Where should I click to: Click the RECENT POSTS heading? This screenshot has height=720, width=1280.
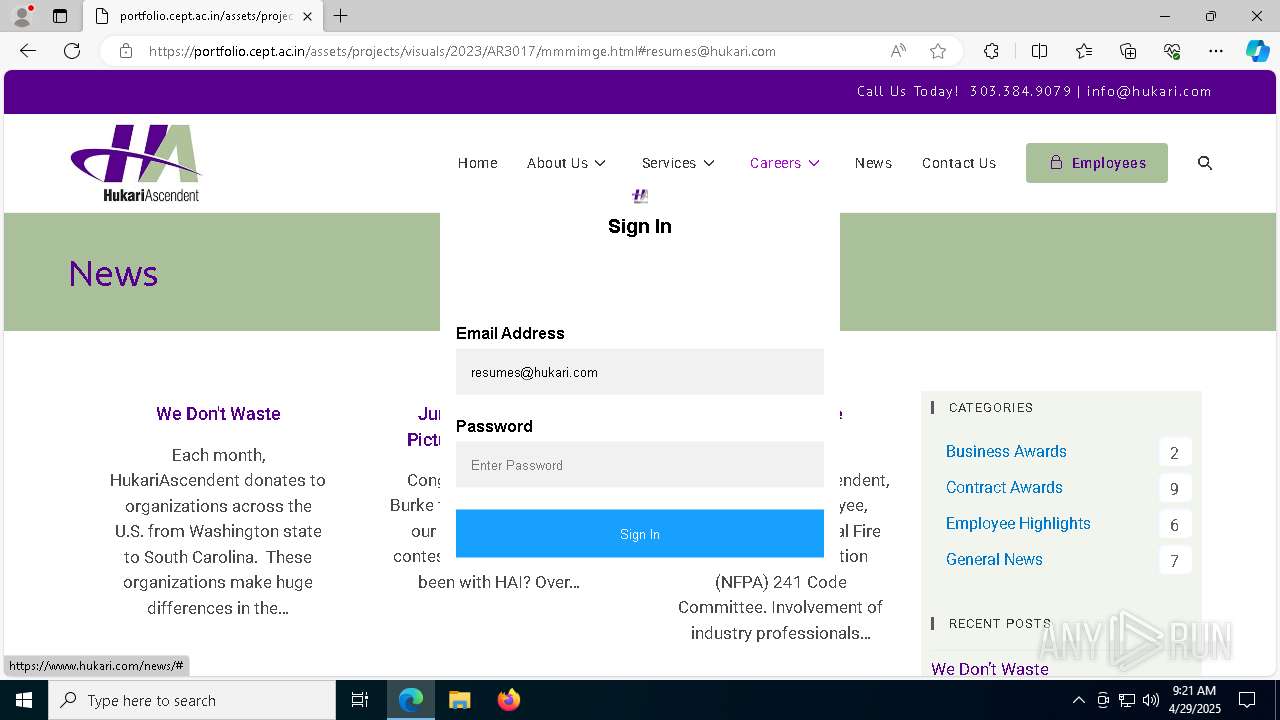coord(1000,623)
